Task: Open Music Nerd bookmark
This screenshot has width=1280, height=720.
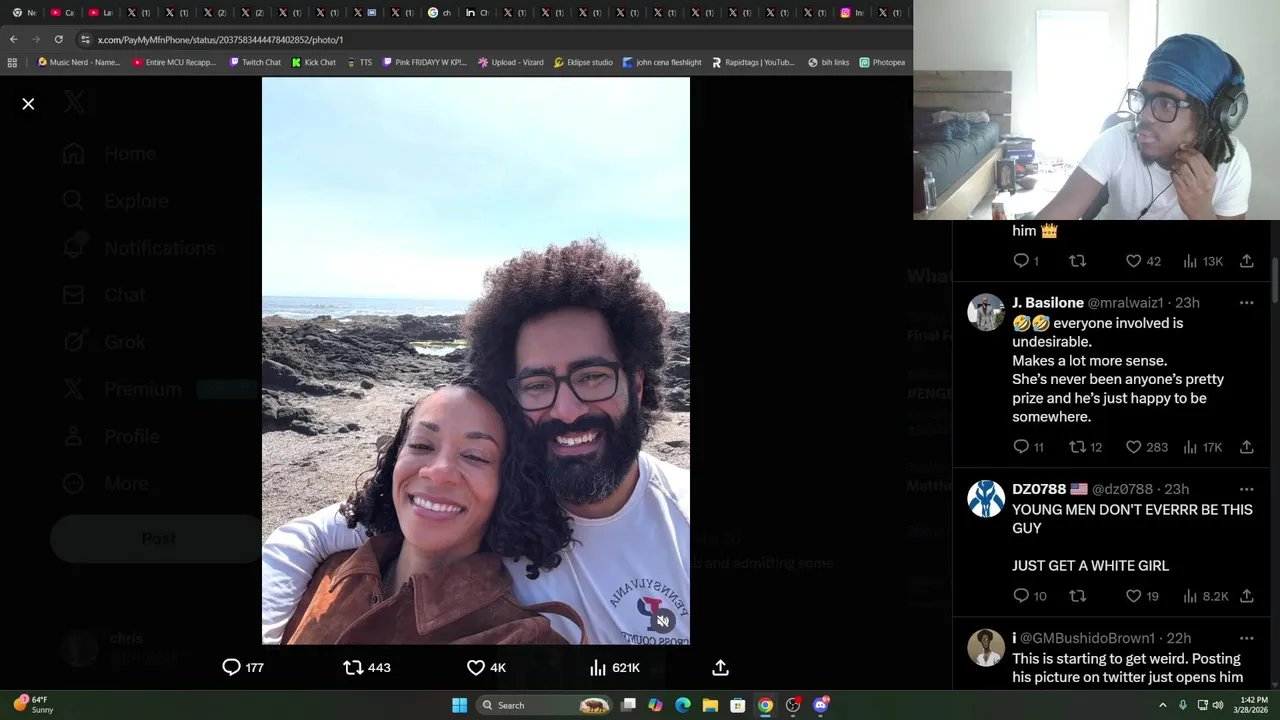Action: click(x=78, y=62)
